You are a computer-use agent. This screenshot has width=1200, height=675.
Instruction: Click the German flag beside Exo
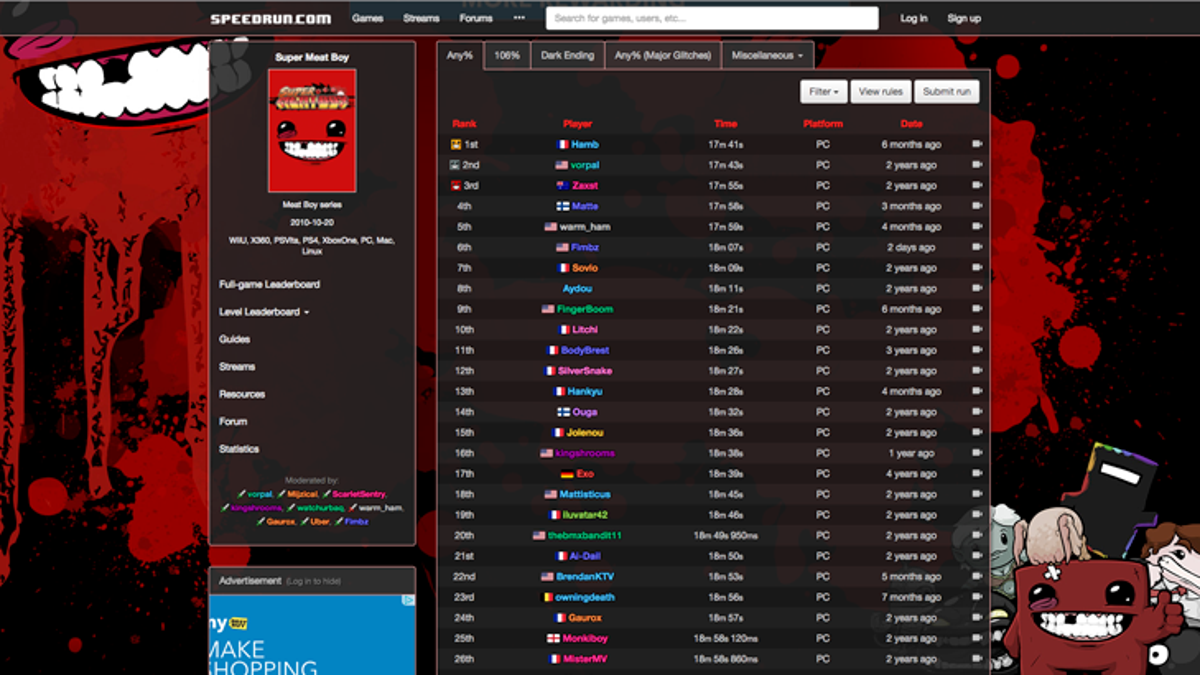coord(567,474)
